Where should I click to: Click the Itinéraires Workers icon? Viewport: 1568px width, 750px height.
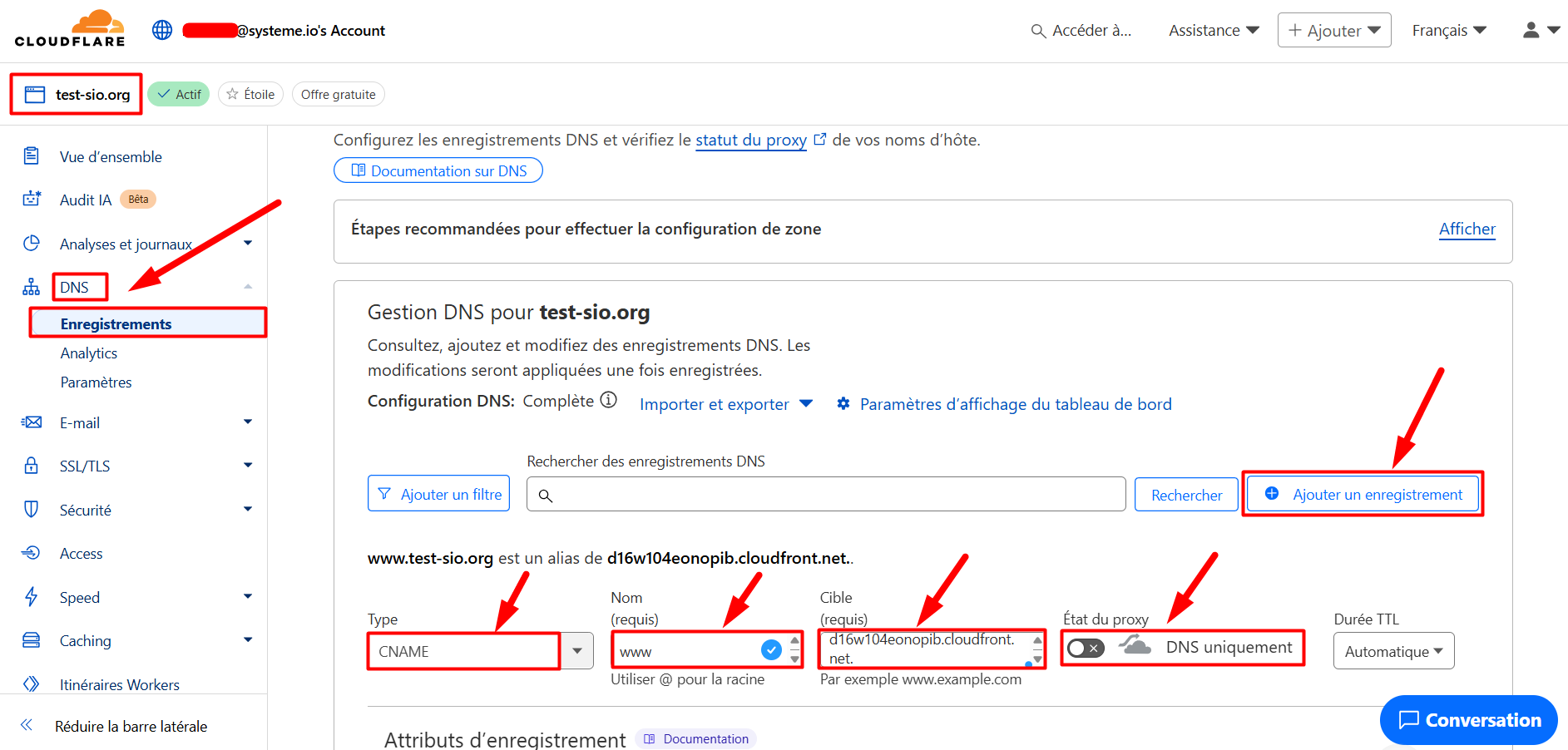coord(32,684)
